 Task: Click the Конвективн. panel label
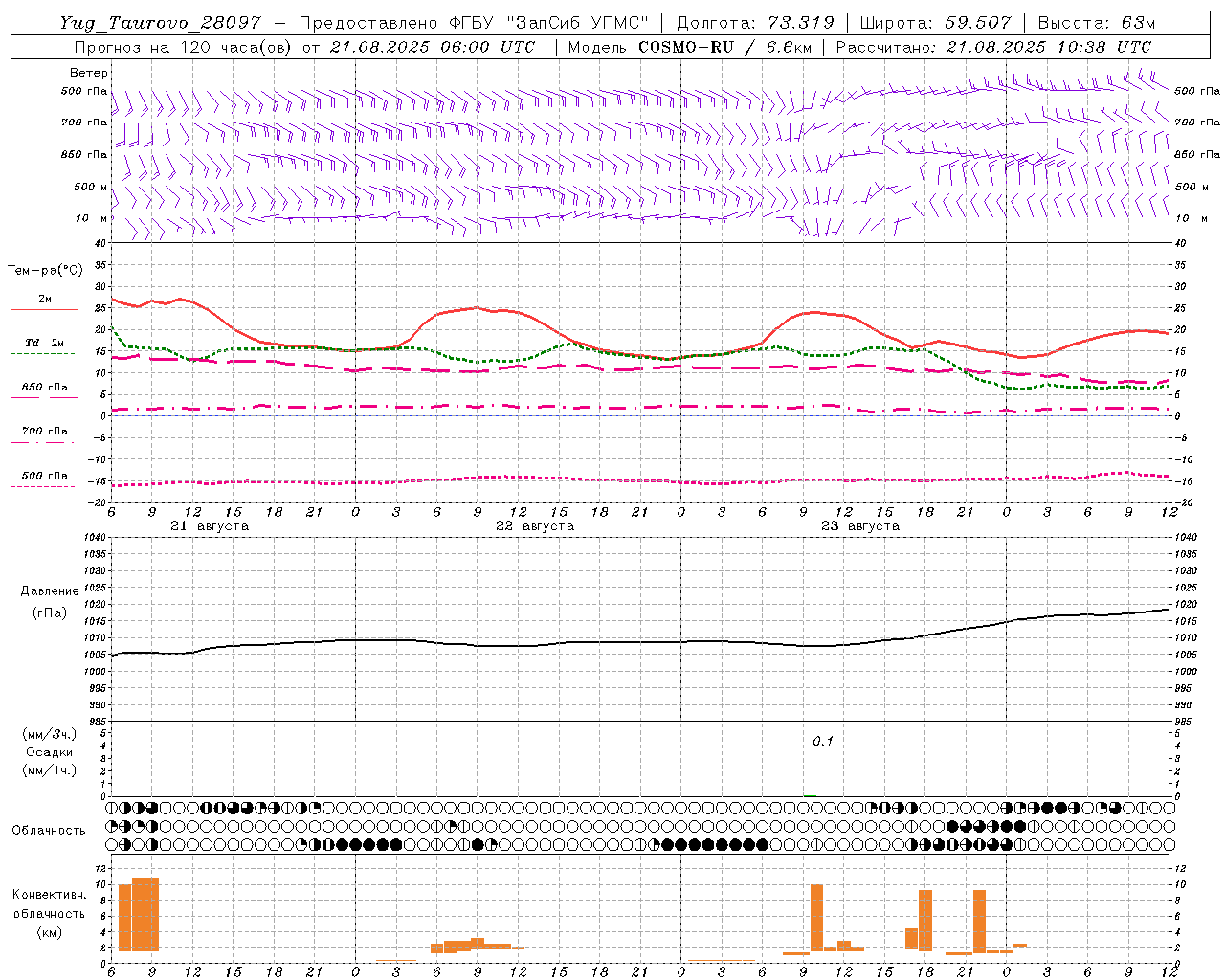point(50,895)
